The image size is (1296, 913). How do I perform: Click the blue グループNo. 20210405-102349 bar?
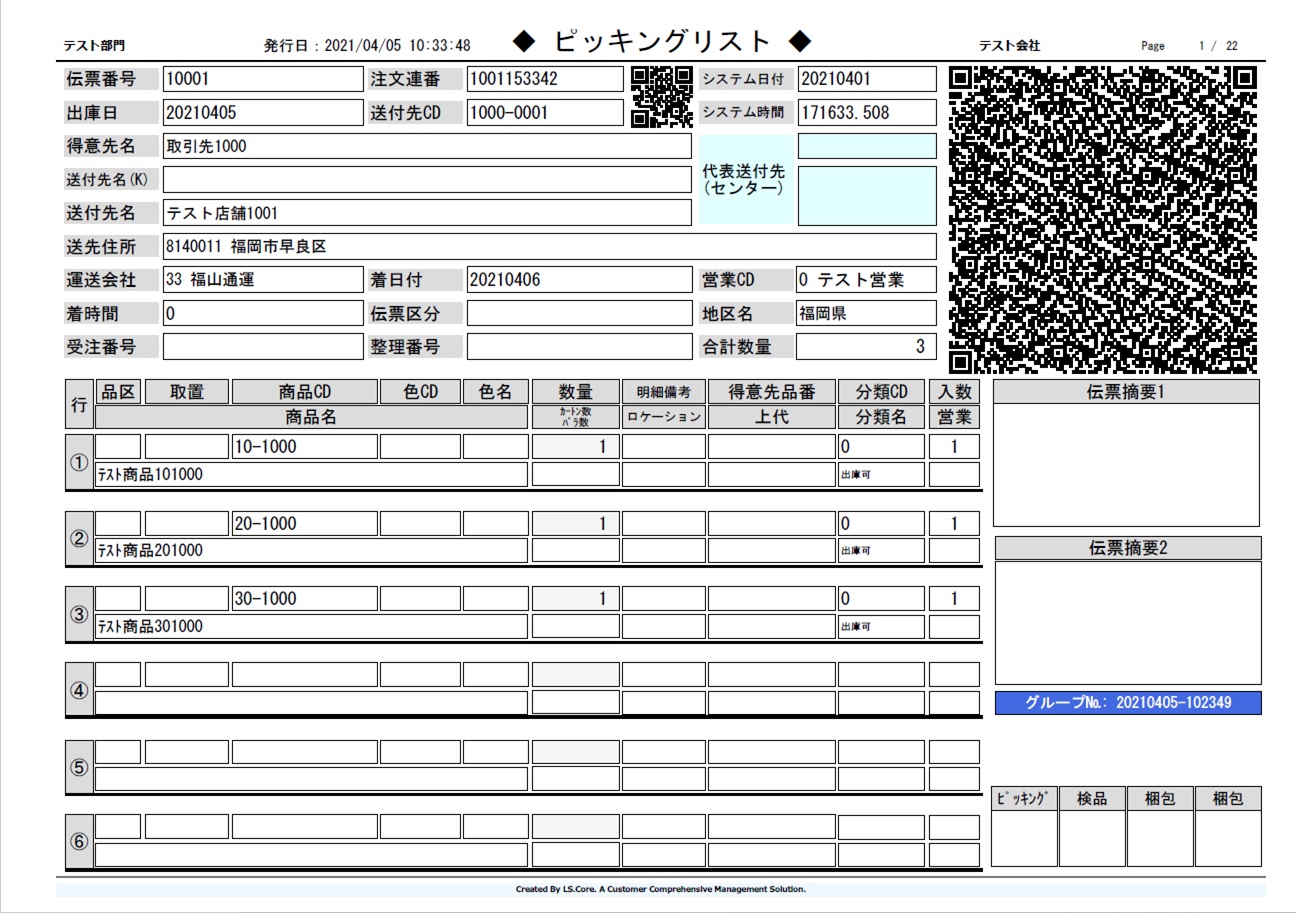1128,703
